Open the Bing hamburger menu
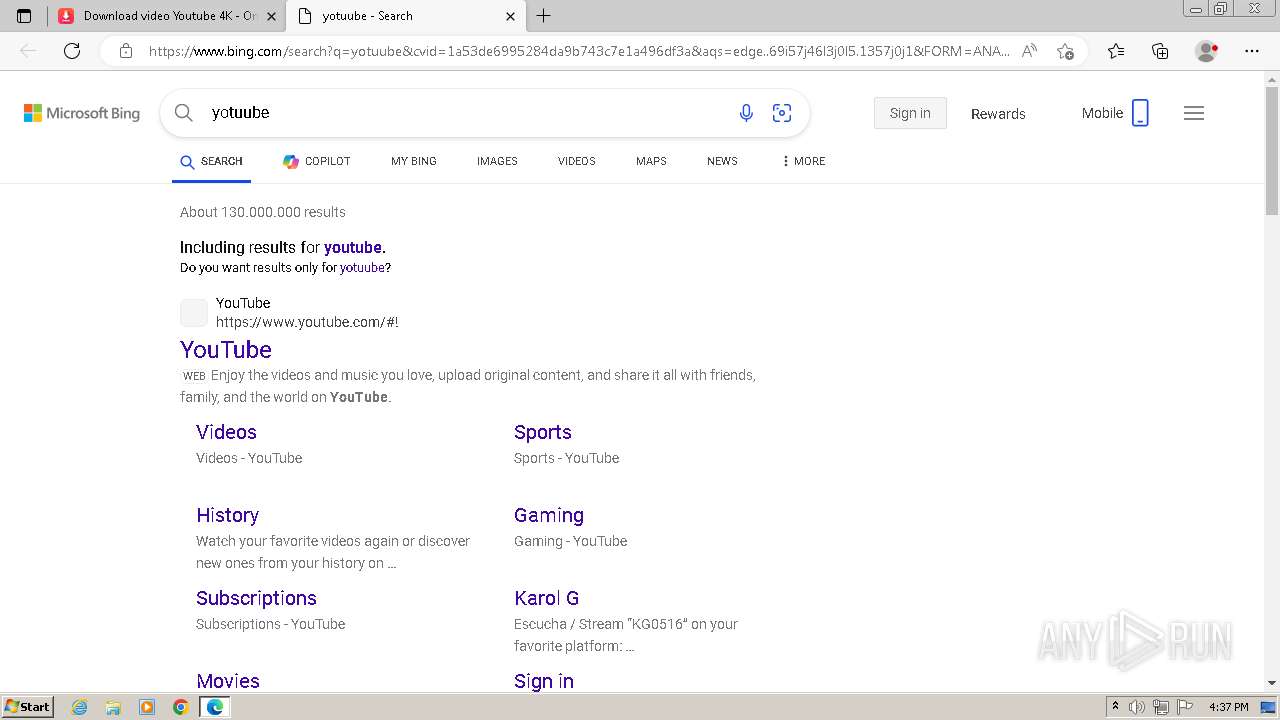Viewport: 1280px width, 720px height. point(1194,113)
